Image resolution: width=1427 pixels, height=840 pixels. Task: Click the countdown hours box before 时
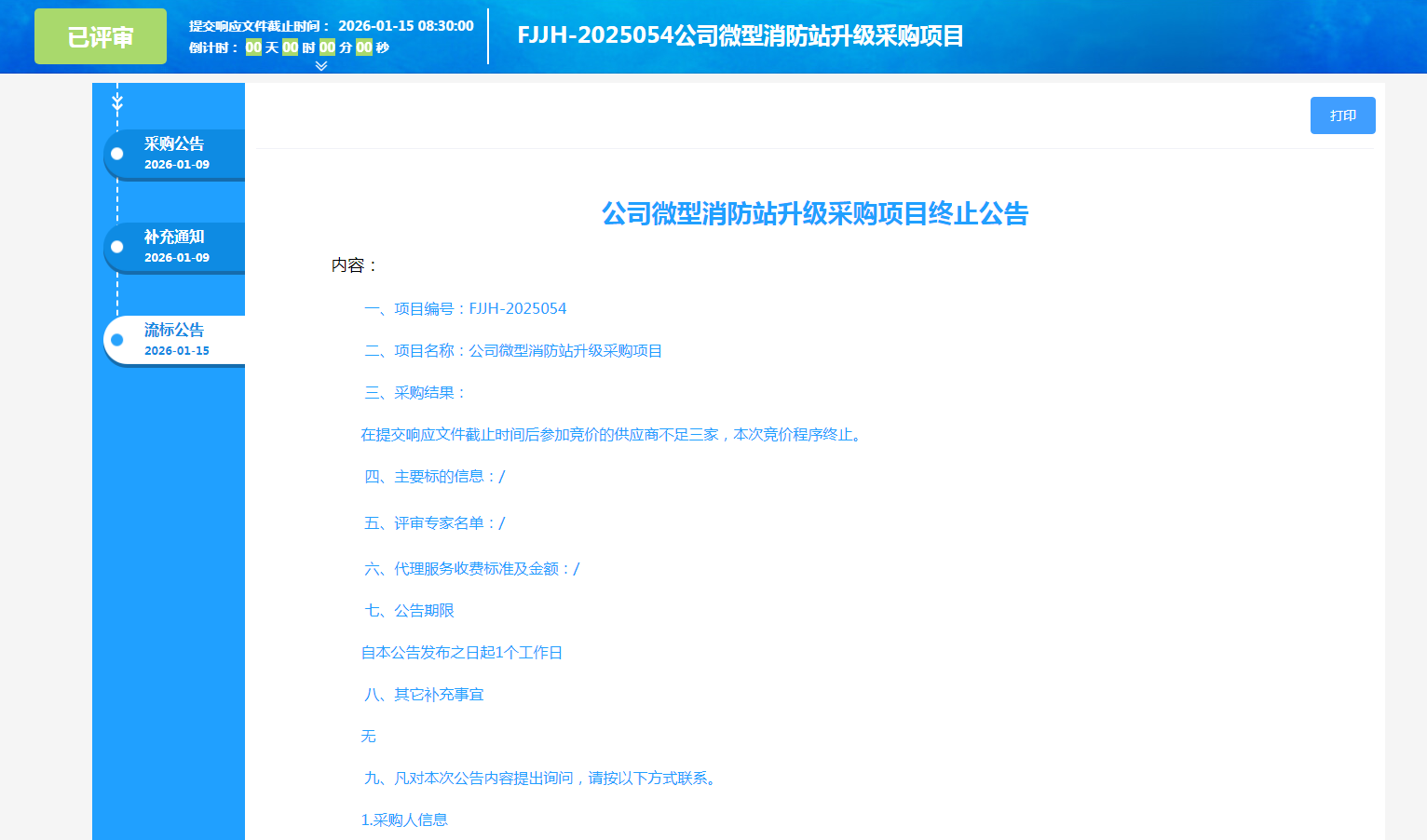[x=291, y=47]
